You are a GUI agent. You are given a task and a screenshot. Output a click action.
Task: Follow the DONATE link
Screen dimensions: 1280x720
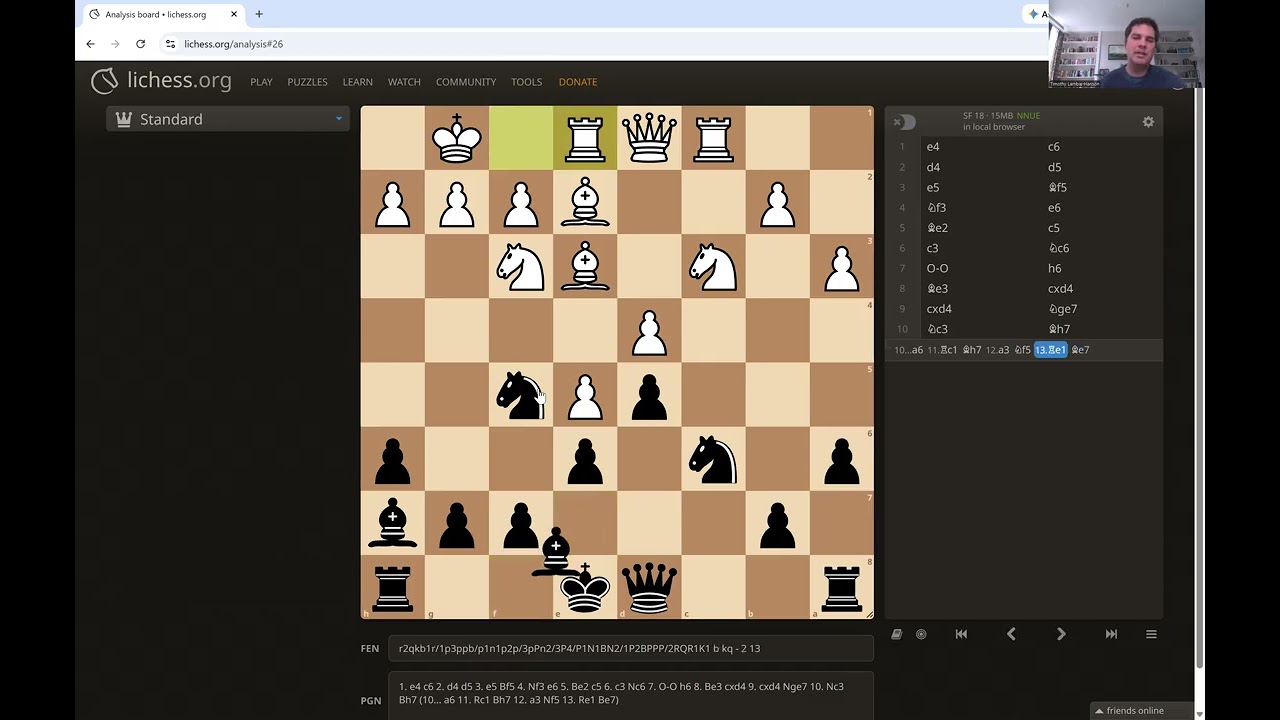coord(578,82)
